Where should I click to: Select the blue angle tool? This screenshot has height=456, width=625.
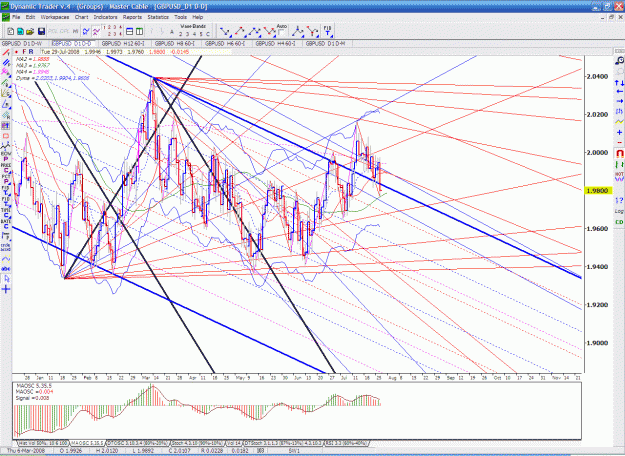pyautogui.click(x=6, y=104)
